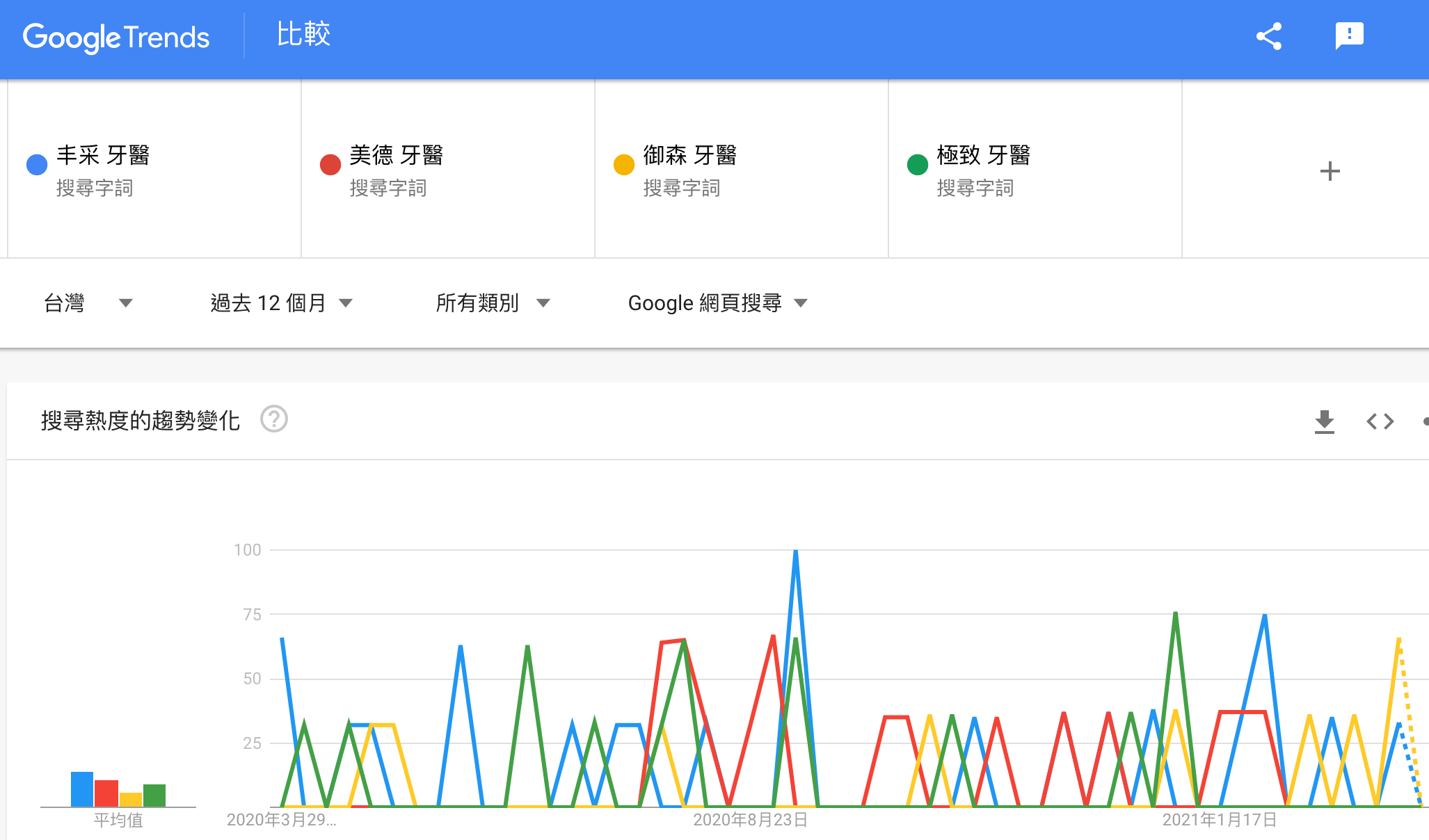Click the 比較 header title
The width and height of the screenshot is (1429, 840).
coord(303,34)
